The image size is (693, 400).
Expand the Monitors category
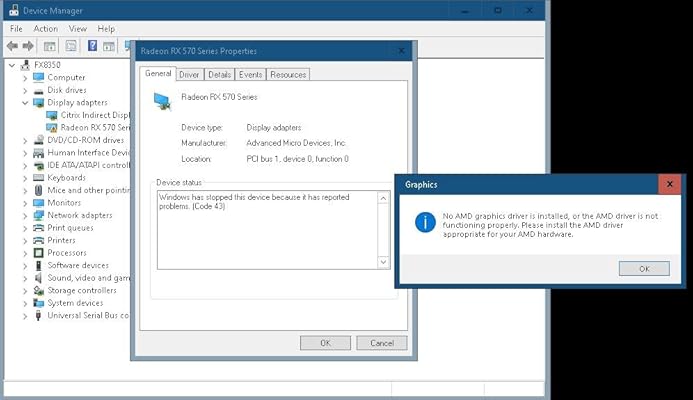click(x=25, y=203)
